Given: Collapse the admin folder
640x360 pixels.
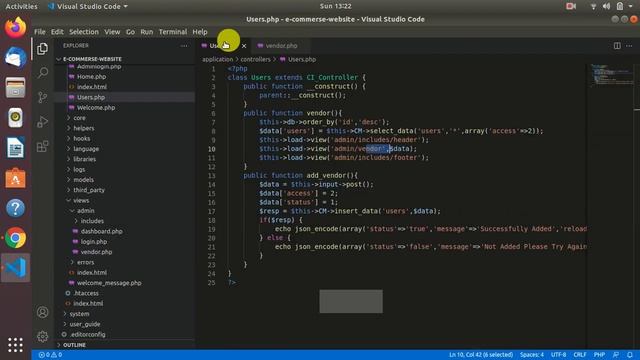Looking at the screenshot, I should click(86, 211).
